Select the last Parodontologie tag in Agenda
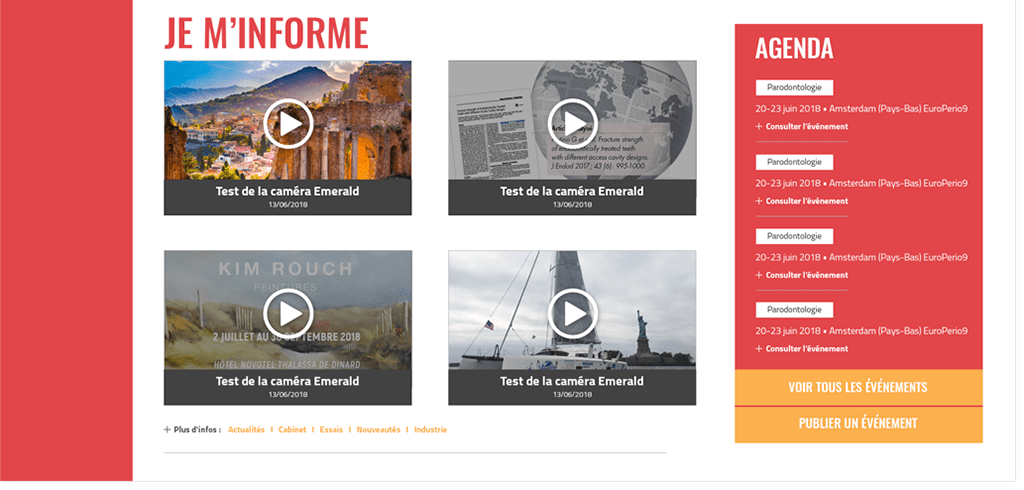Image resolution: width=1024 pixels, height=490 pixels. pos(794,310)
